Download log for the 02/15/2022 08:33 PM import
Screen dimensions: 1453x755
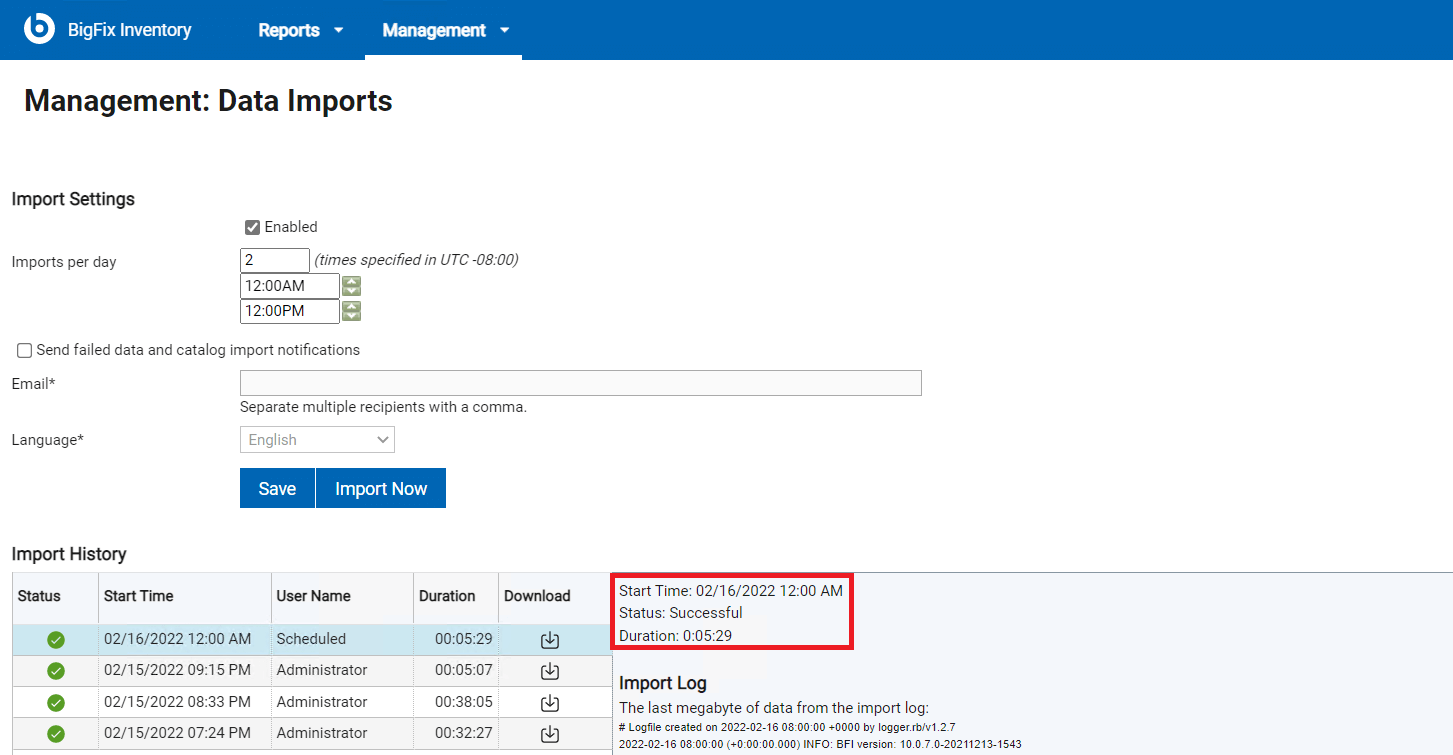(549, 702)
